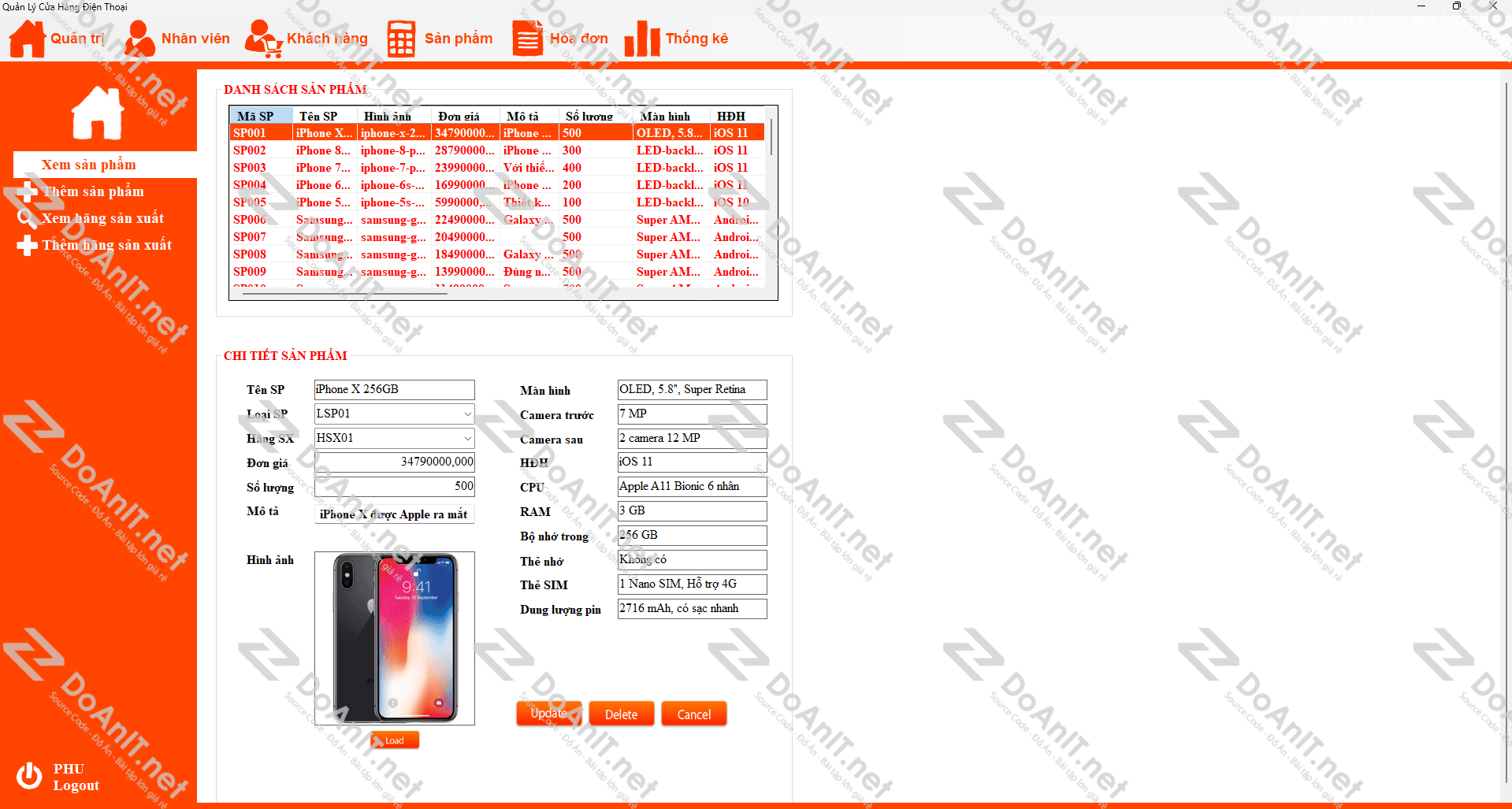Screen dimensions: 1512x809
Task: Click the PHU Logout text
Action: pyautogui.click(x=76, y=777)
